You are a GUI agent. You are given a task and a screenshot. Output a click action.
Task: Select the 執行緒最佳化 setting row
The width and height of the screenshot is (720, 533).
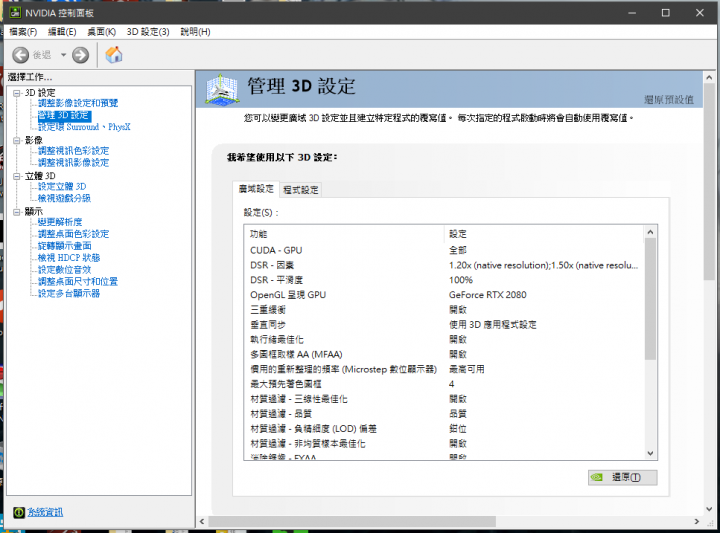coord(444,340)
